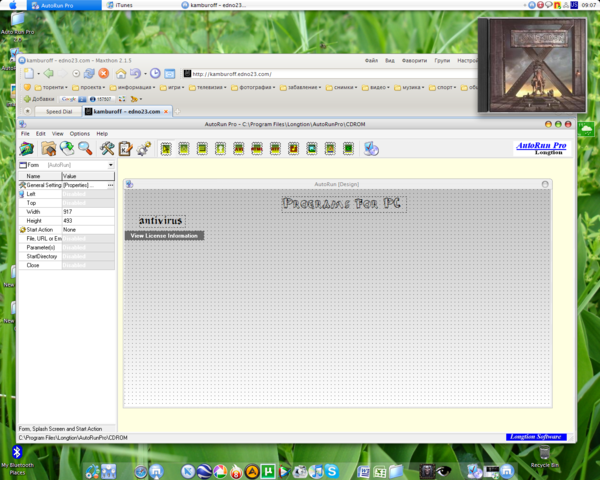Open the File menu in AutoRun Pro
The width and height of the screenshot is (600, 480).
pyautogui.click(x=25, y=134)
